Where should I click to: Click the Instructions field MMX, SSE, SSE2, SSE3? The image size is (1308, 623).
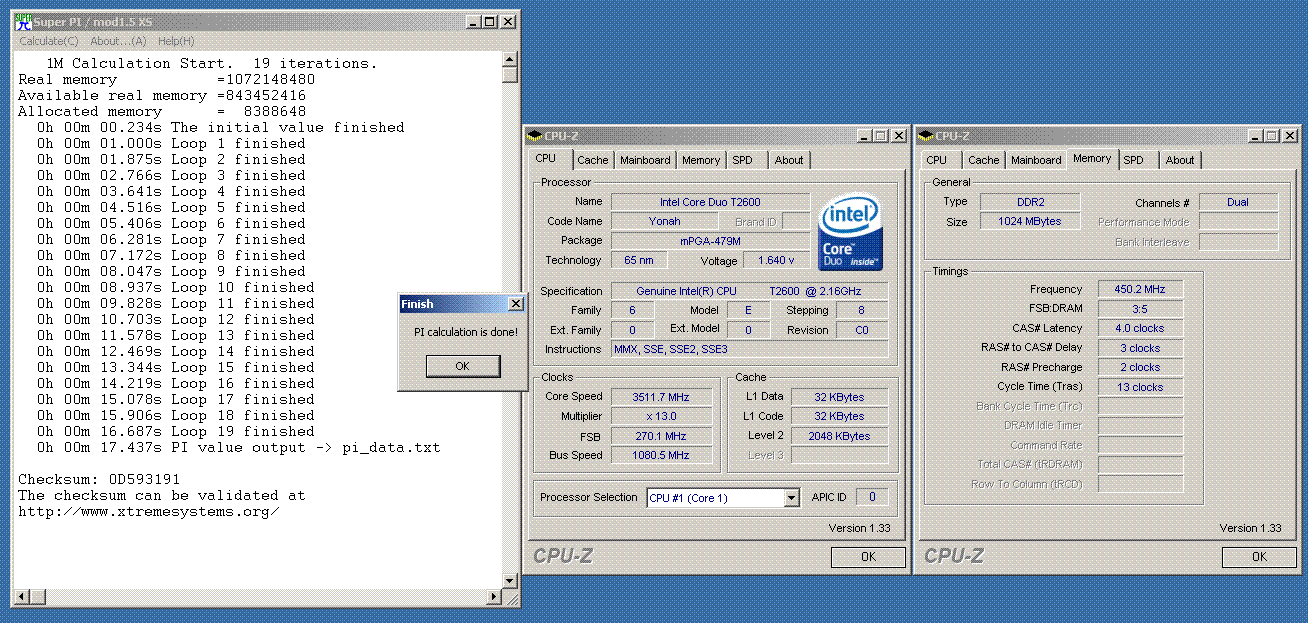[749, 349]
